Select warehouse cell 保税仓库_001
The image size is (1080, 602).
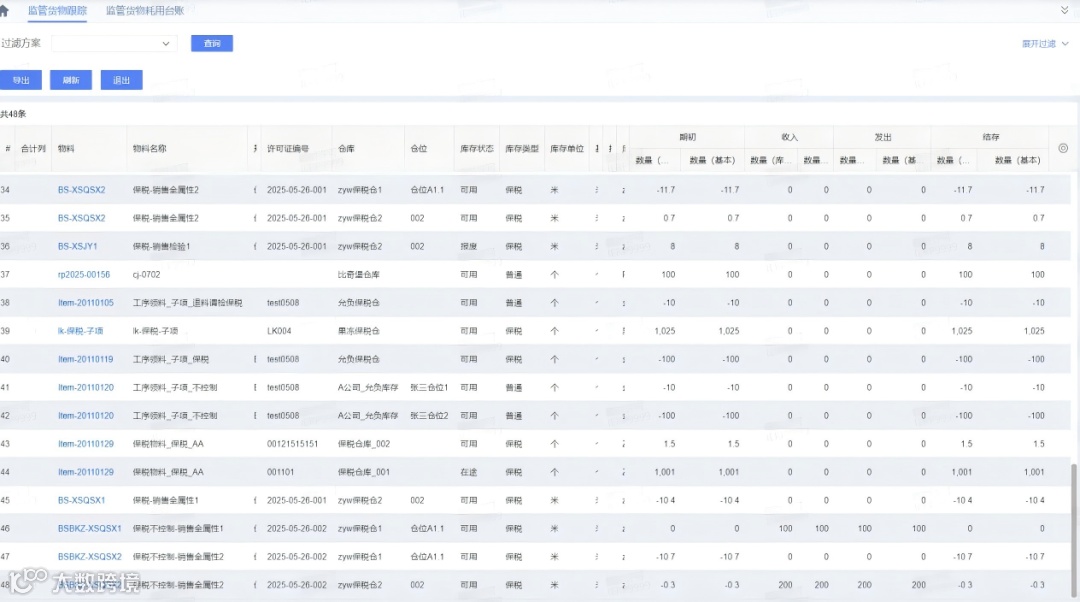pyautogui.click(x=364, y=472)
